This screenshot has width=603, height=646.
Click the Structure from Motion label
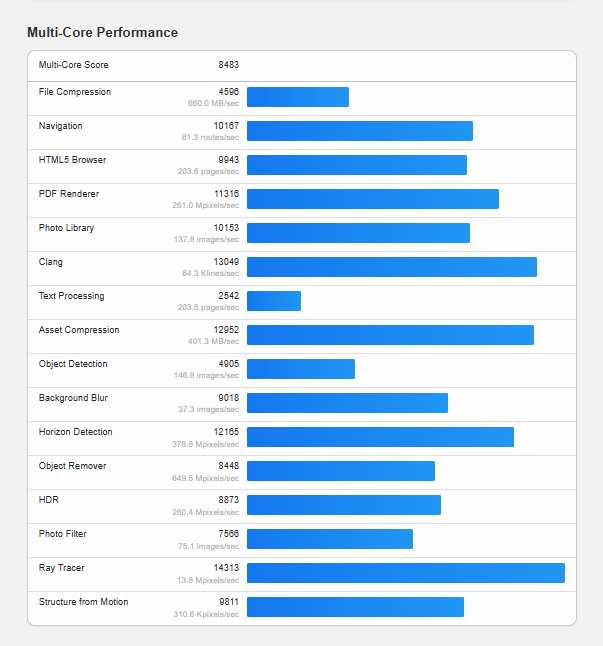pyautogui.click(x=83, y=602)
